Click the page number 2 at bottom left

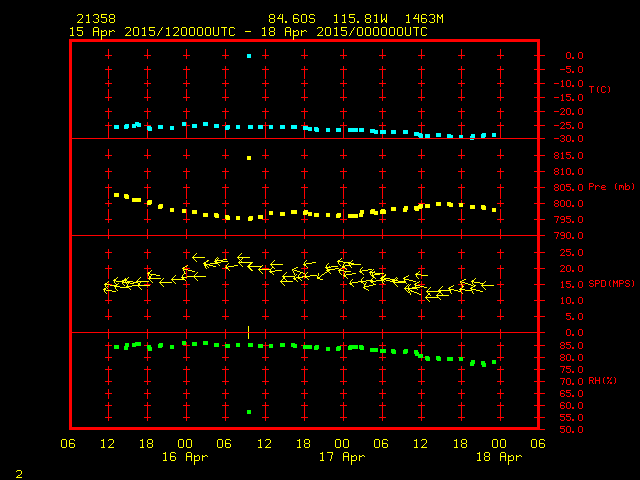pyautogui.click(x=19, y=474)
